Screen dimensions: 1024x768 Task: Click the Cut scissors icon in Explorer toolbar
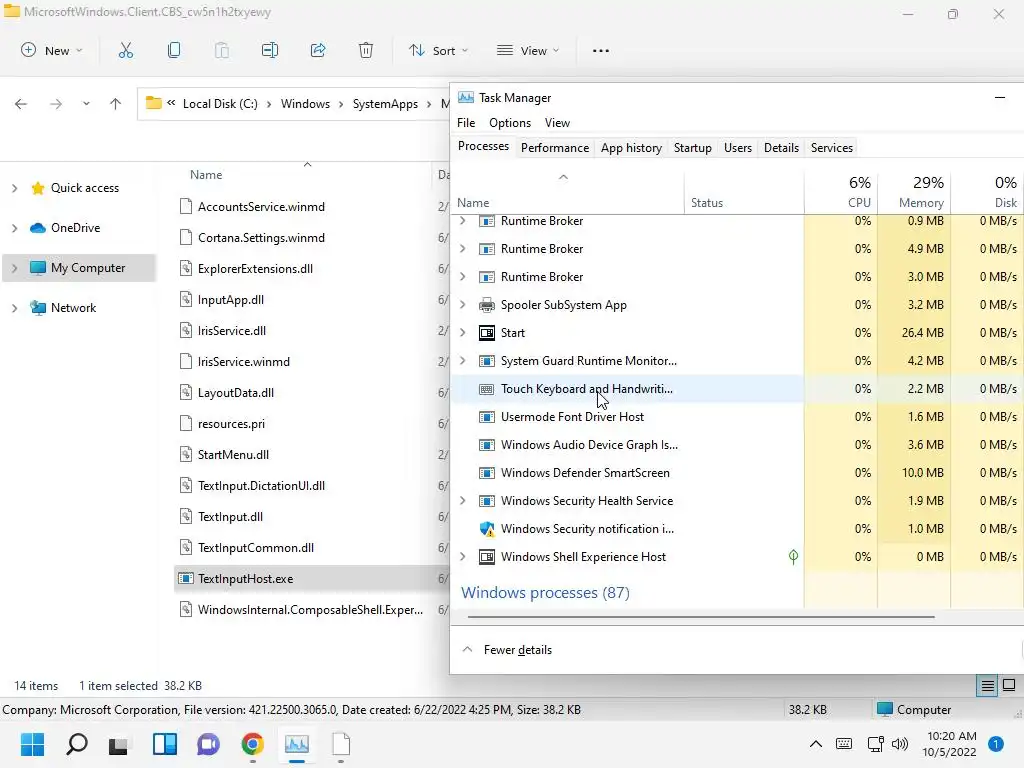[125, 50]
